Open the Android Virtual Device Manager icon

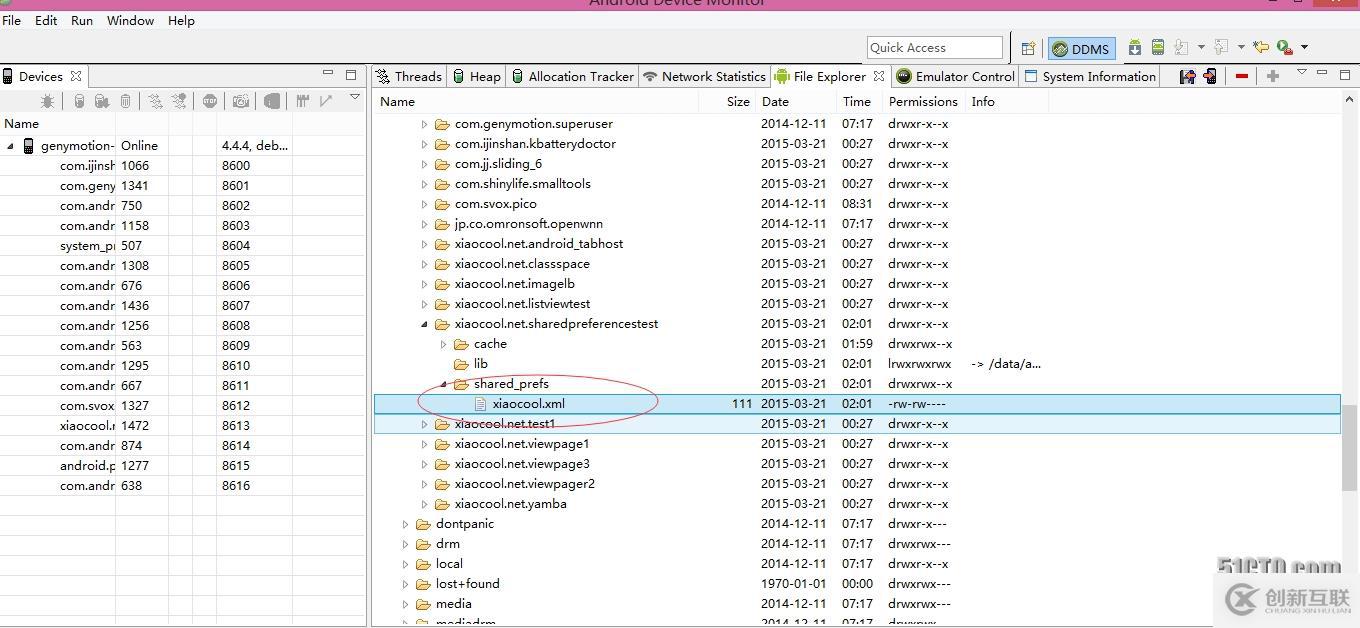(x=1158, y=47)
